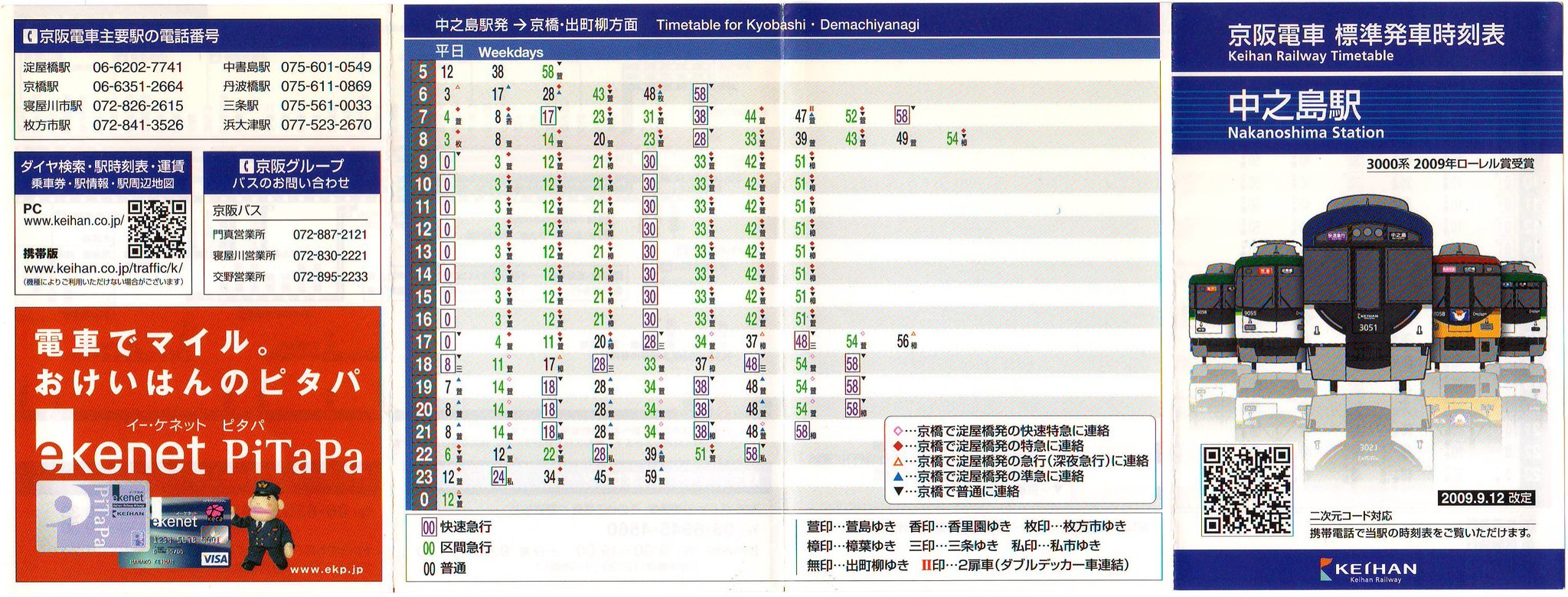Click 交野営業所 bus number 072-895-2233
Screen dimensions: 1568x597
click(x=330, y=277)
